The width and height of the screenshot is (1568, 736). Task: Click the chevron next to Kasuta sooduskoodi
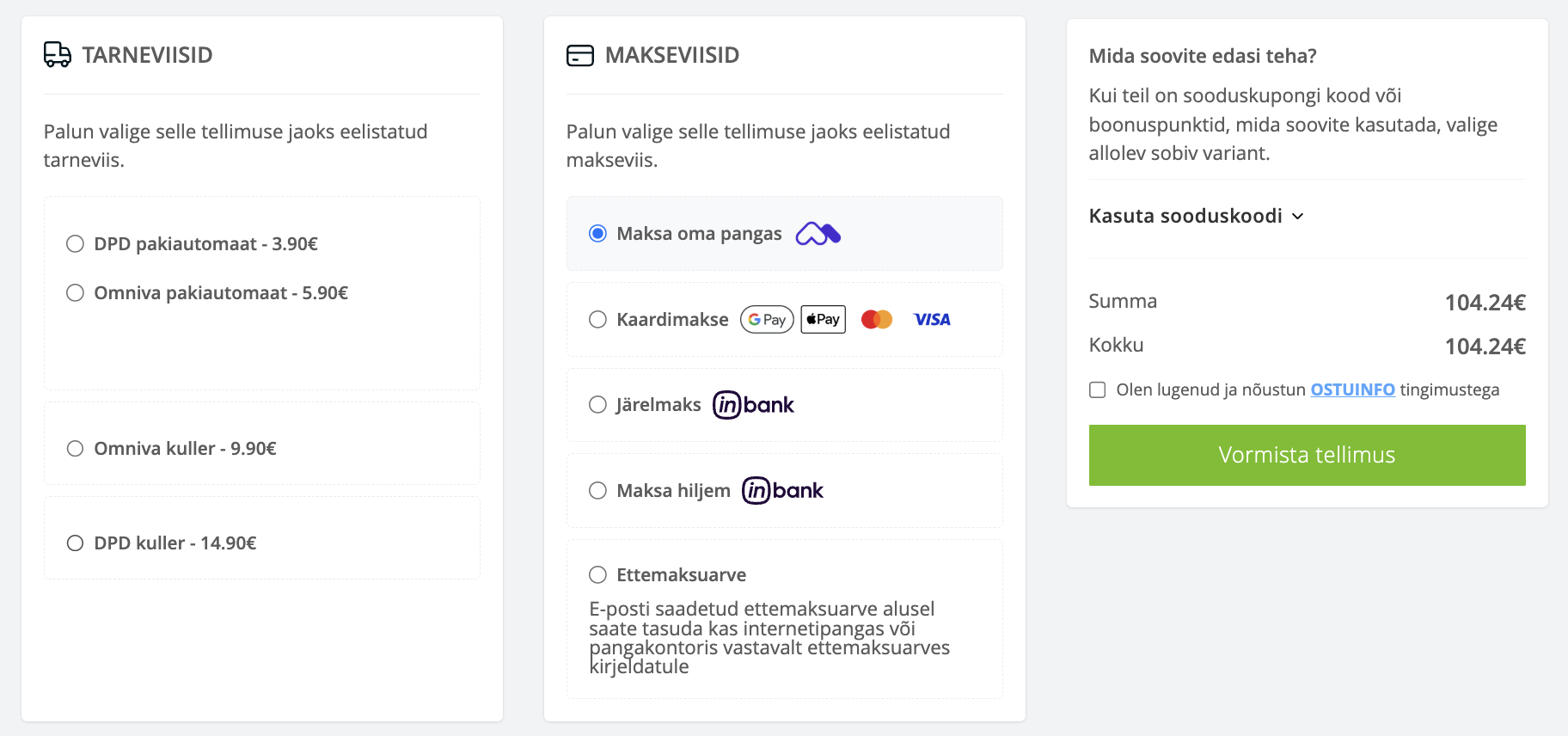pos(1298,217)
